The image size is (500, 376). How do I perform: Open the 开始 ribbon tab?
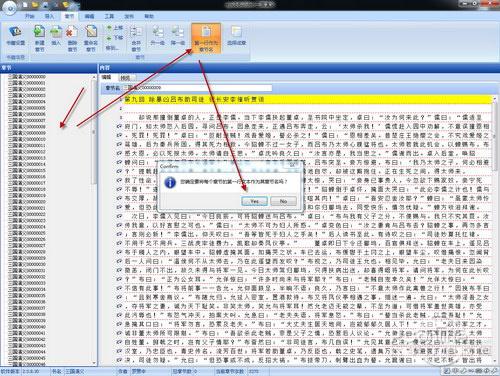(x=30, y=16)
